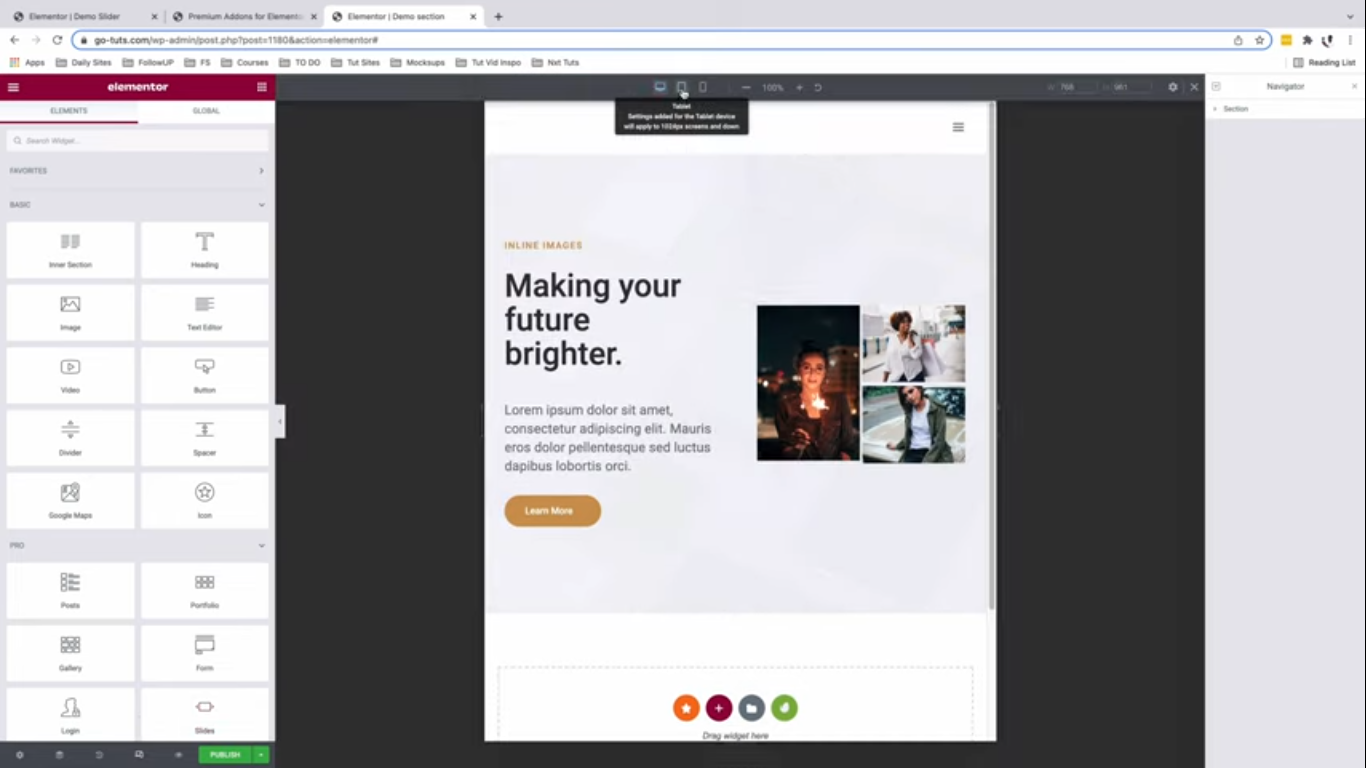Open History from bottom panel

click(x=99, y=755)
